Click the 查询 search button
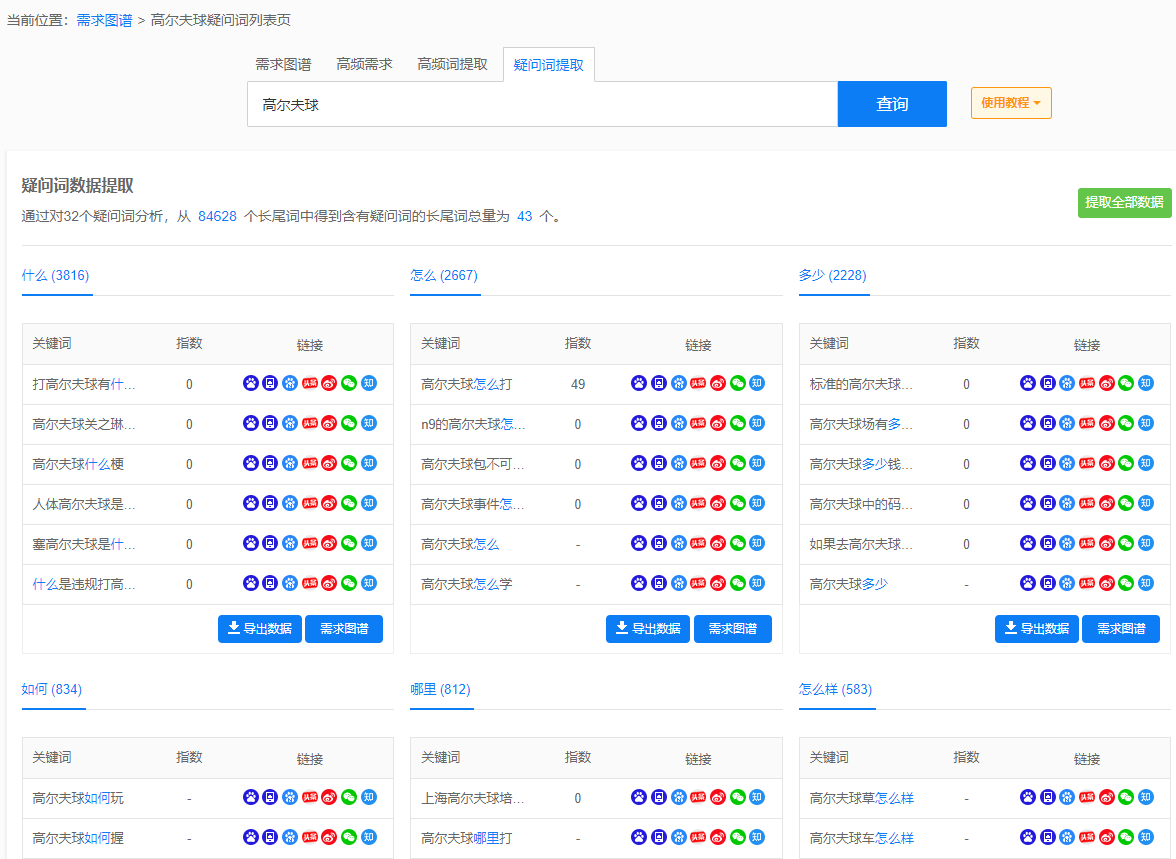The width and height of the screenshot is (1176, 859). click(891, 103)
